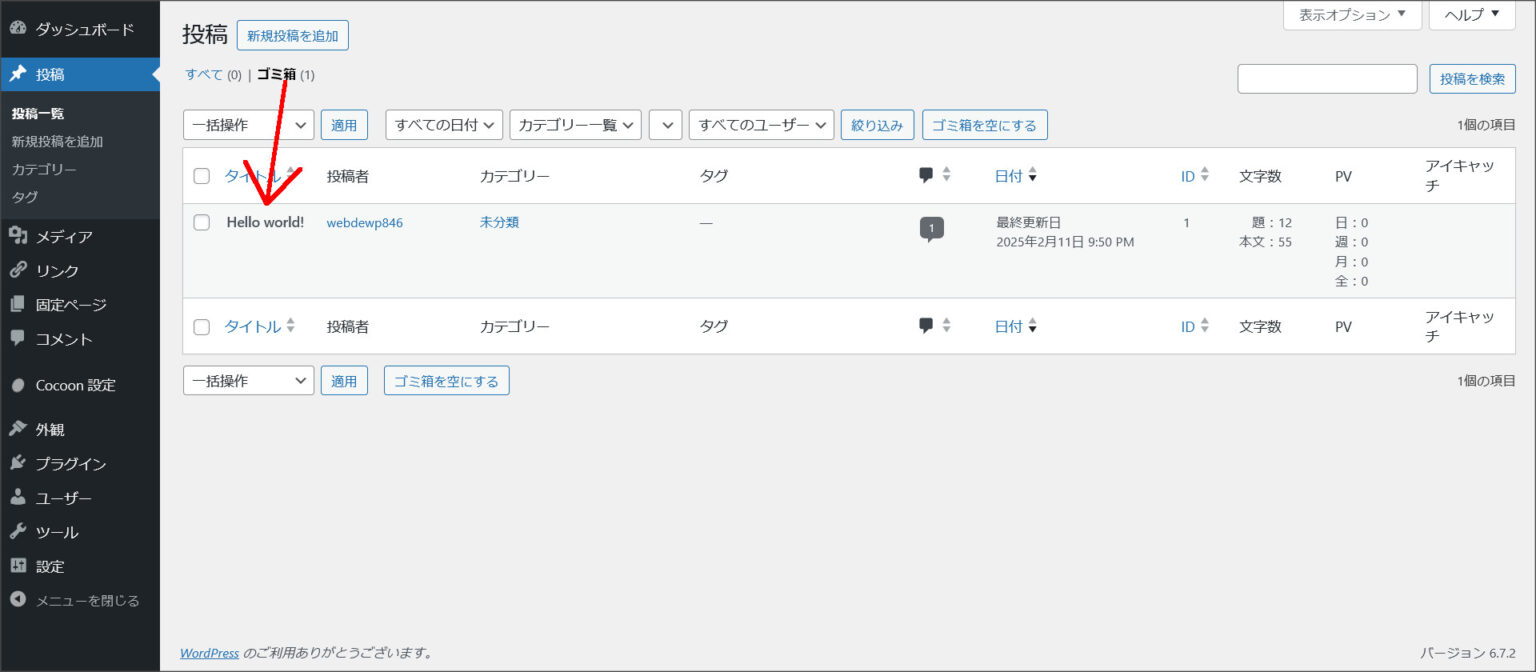Expand the すべての日付 date filter dropdown

(444, 125)
